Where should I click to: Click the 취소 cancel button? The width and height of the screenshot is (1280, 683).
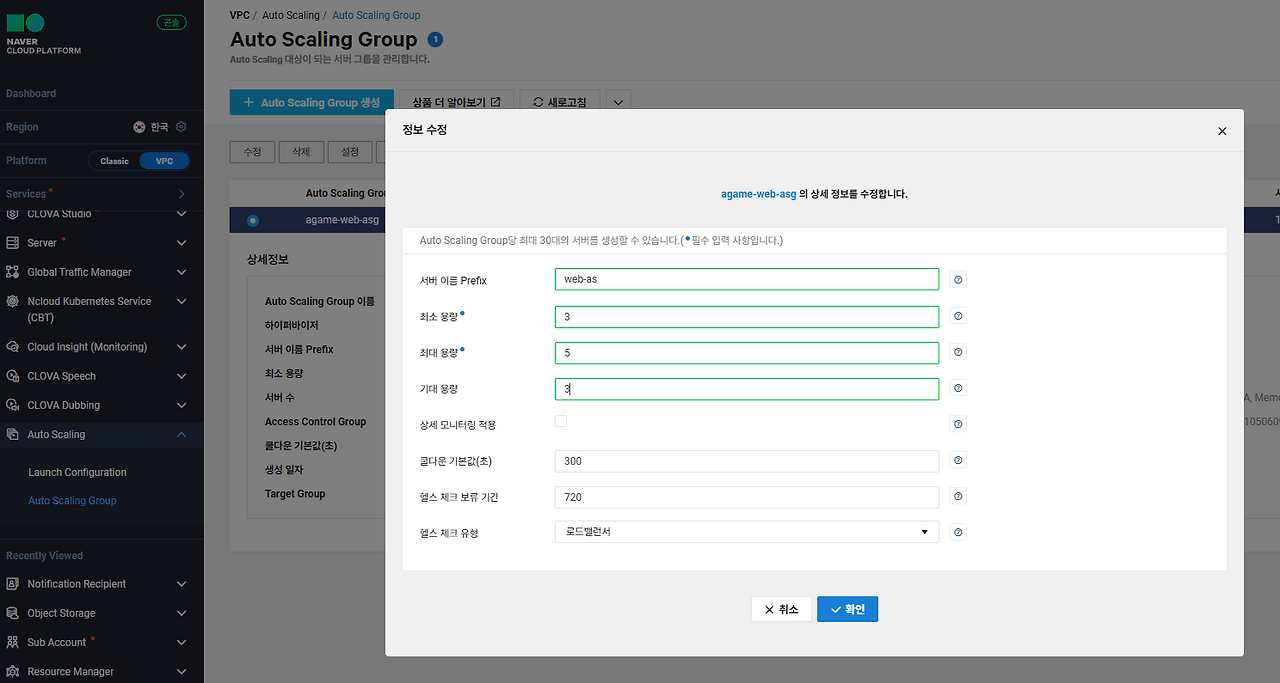[x=781, y=609]
